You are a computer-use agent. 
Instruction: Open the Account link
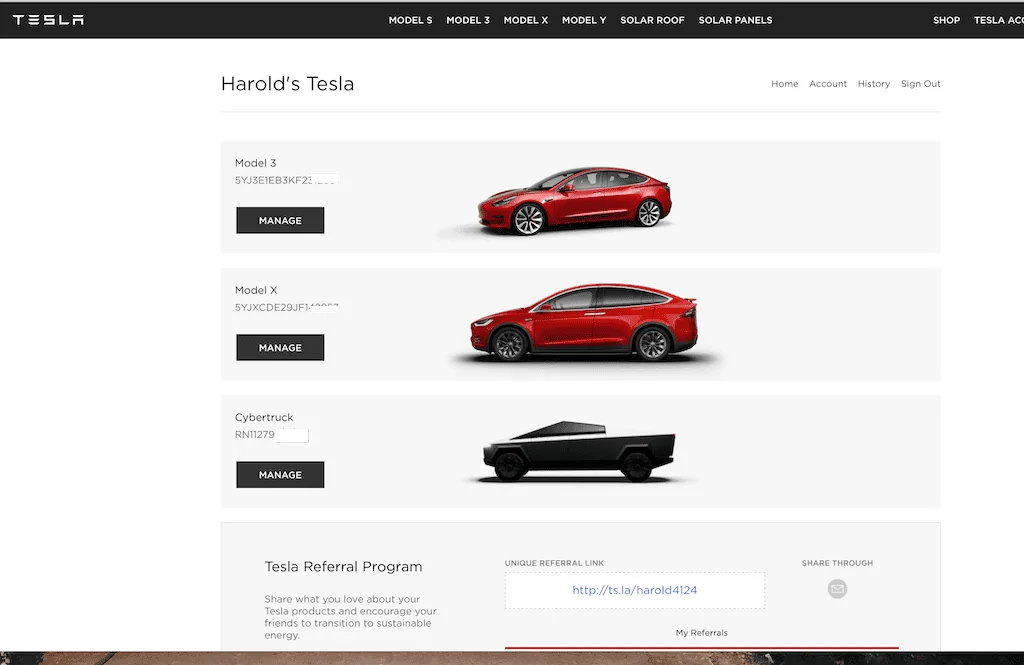828,84
